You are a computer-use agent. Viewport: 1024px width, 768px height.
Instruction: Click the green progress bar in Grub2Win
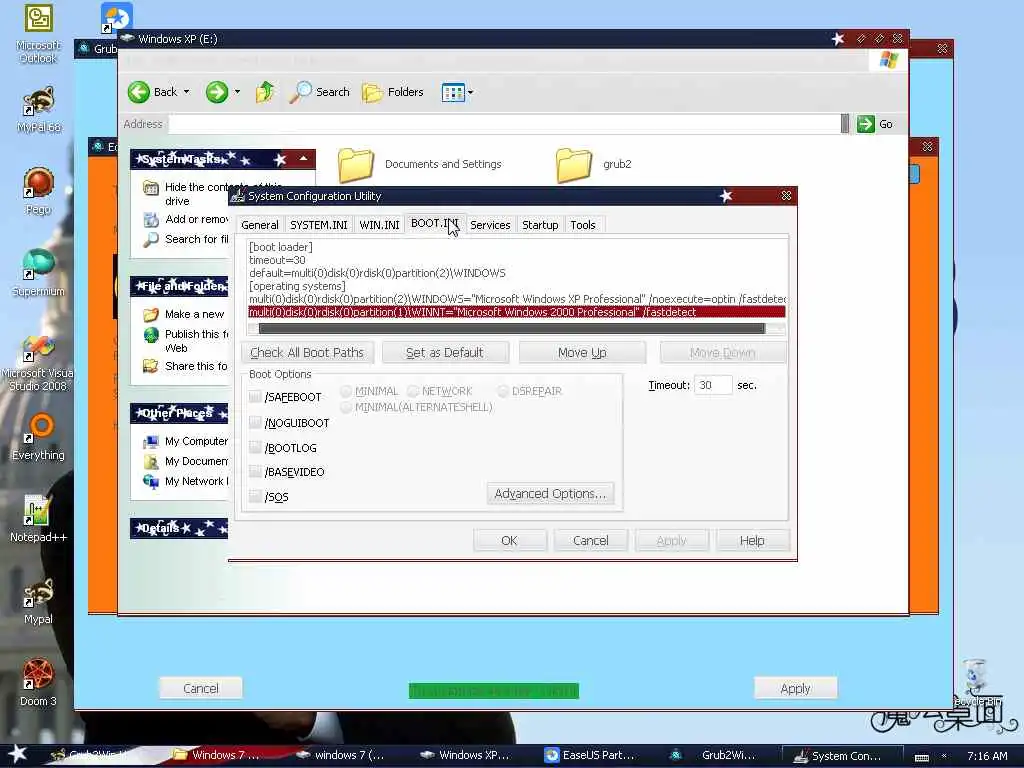tap(494, 691)
